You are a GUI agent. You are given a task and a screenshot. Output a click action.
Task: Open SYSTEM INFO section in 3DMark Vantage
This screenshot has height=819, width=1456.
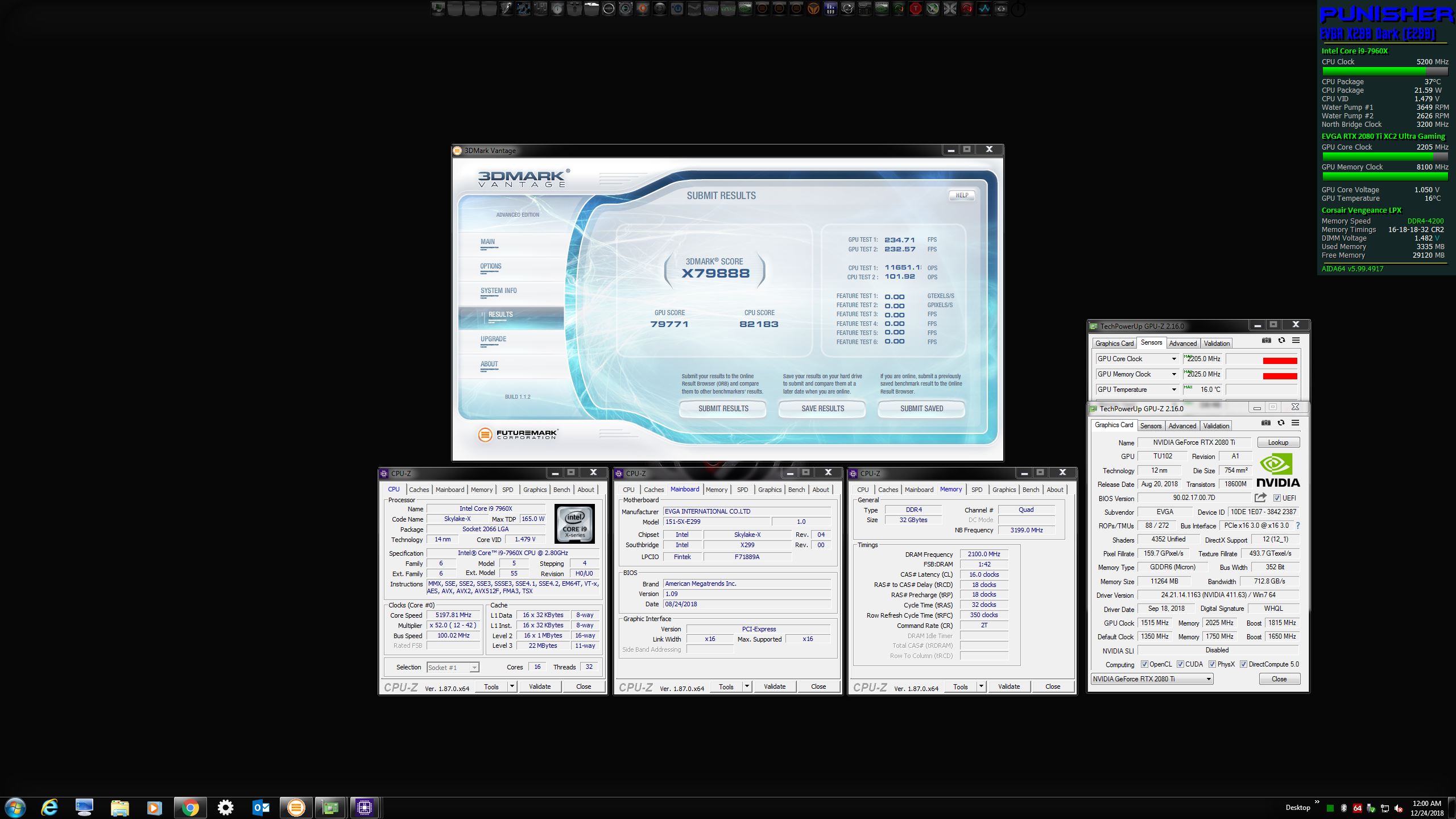pyautogui.click(x=498, y=291)
